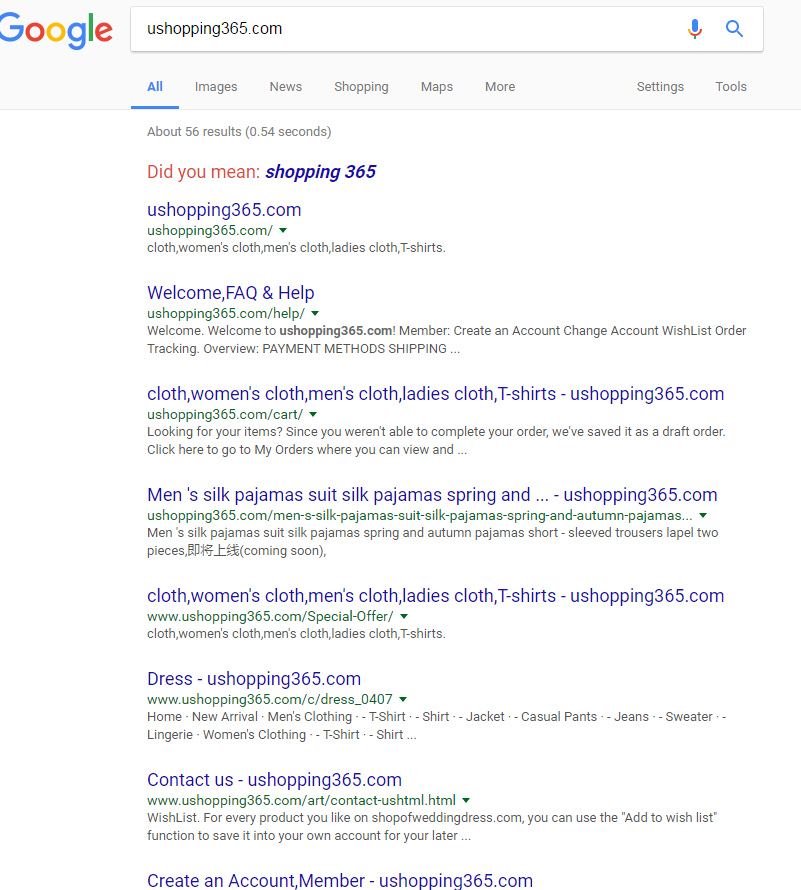
Task: Click the green URL ushopping365.com/cart/
Action: pos(225,414)
